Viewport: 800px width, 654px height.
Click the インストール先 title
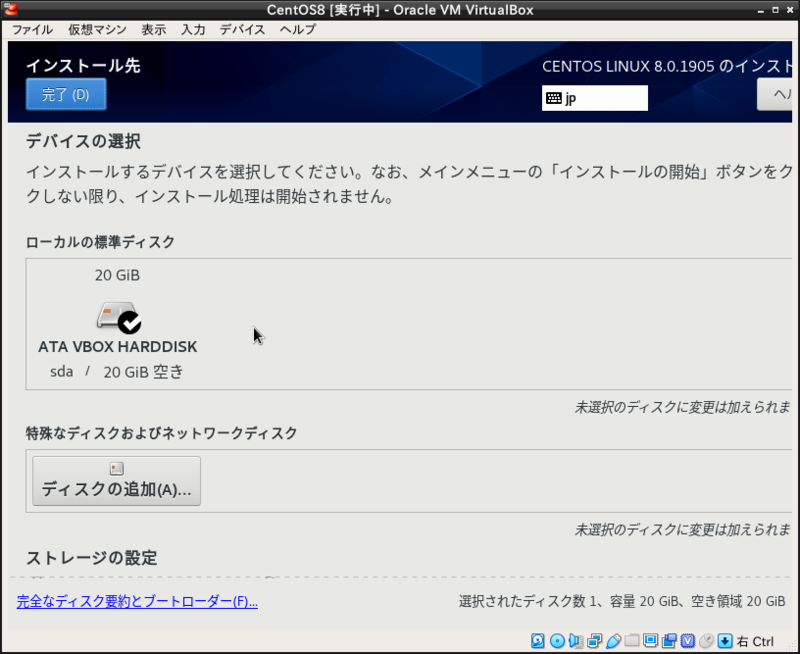(83, 66)
